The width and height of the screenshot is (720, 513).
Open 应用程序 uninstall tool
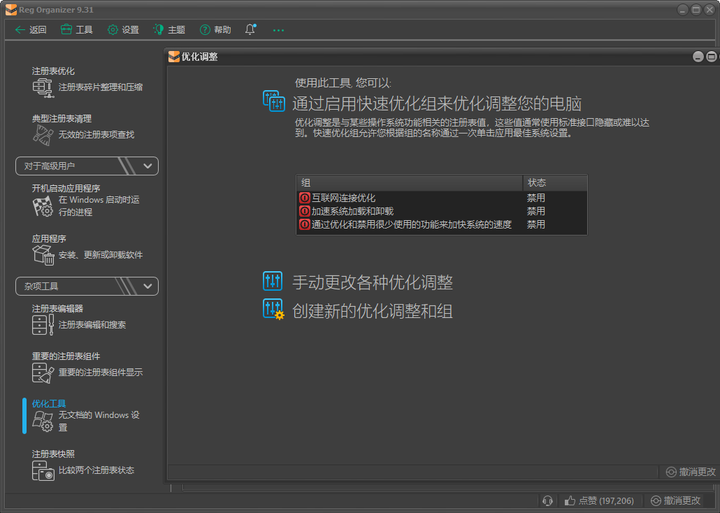(x=49, y=238)
